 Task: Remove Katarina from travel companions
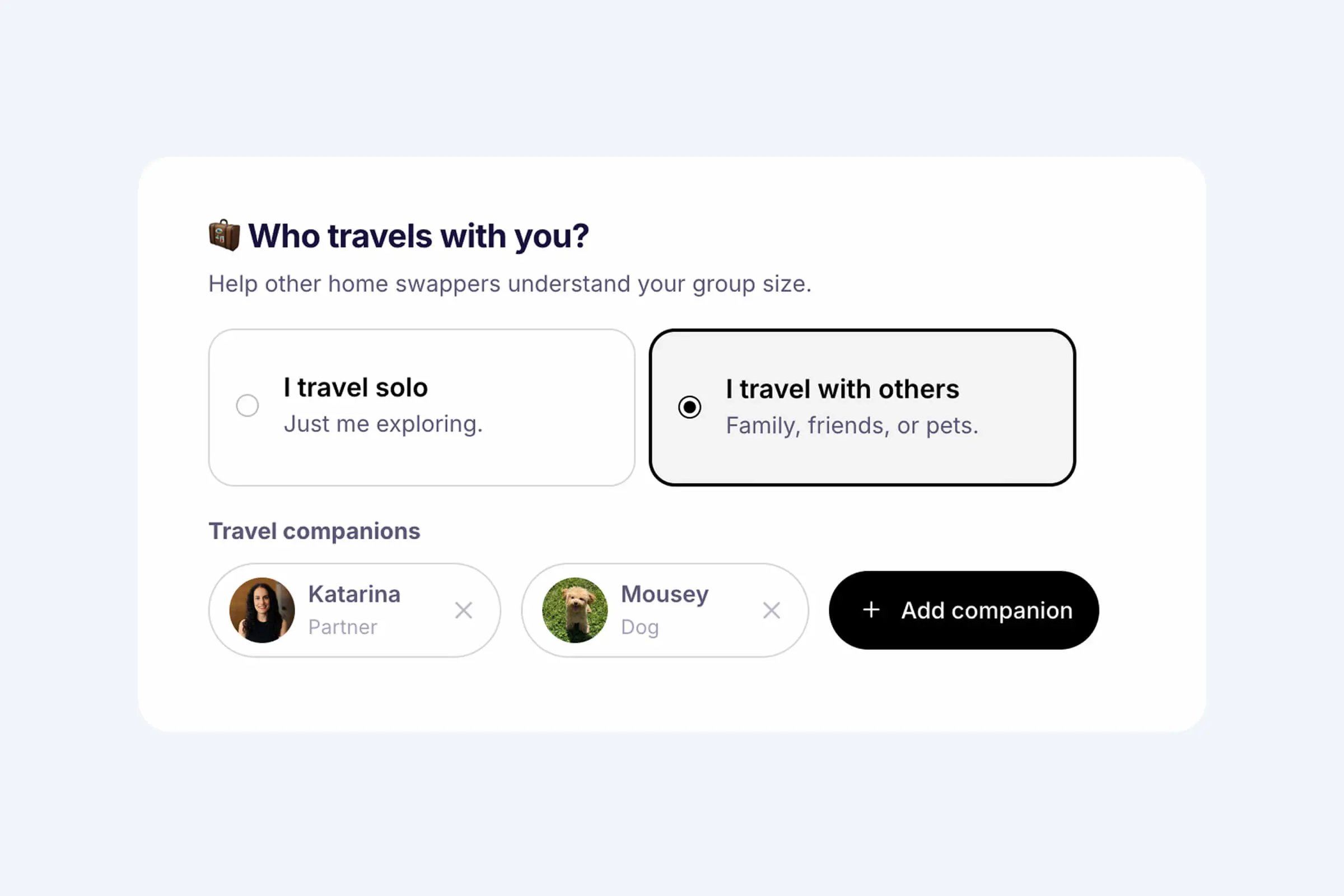tap(464, 610)
